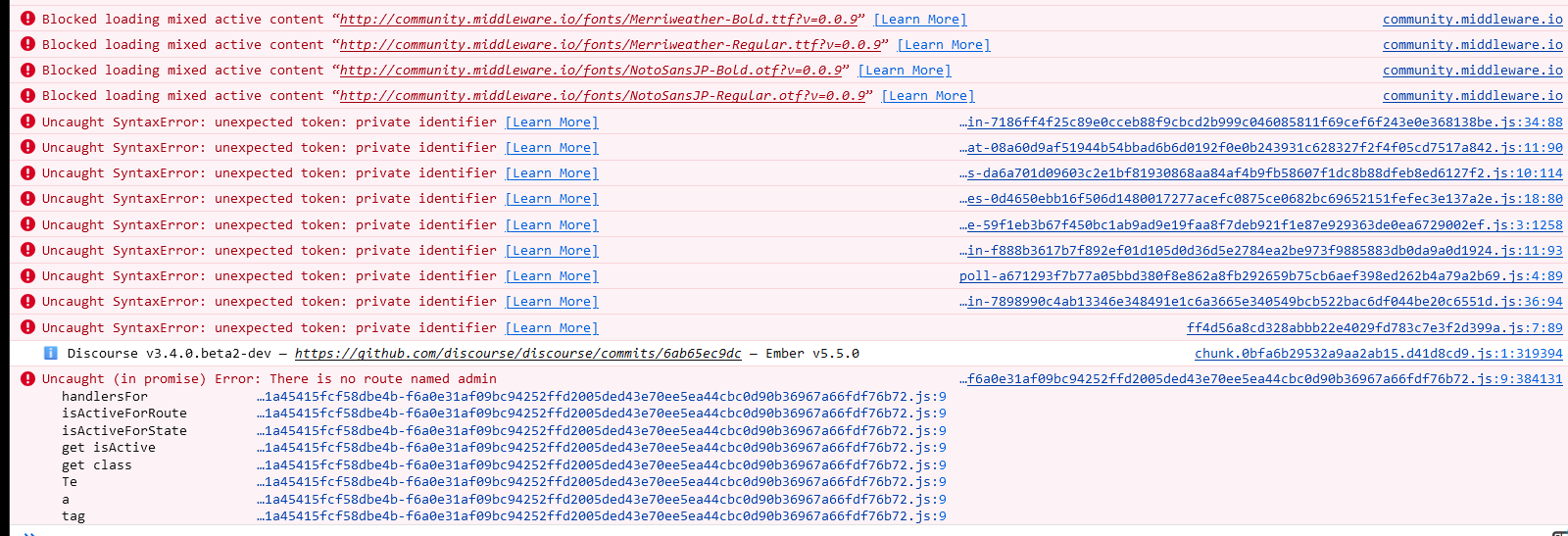
Task: Click error icon for NotoSansJP-Regular.otf blocked message
Action: pyautogui.click(x=27, y=95)
